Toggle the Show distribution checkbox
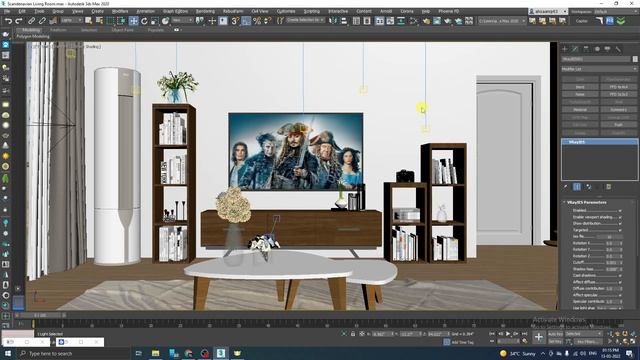 [620, 224]
